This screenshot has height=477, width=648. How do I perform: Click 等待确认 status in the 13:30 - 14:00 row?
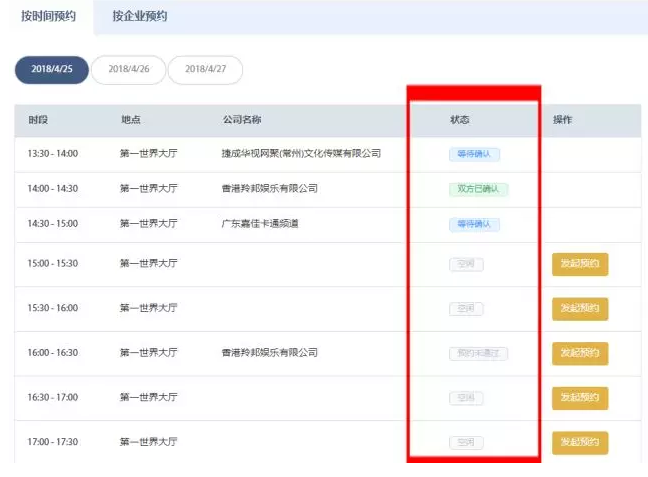(x=474, y=154)
